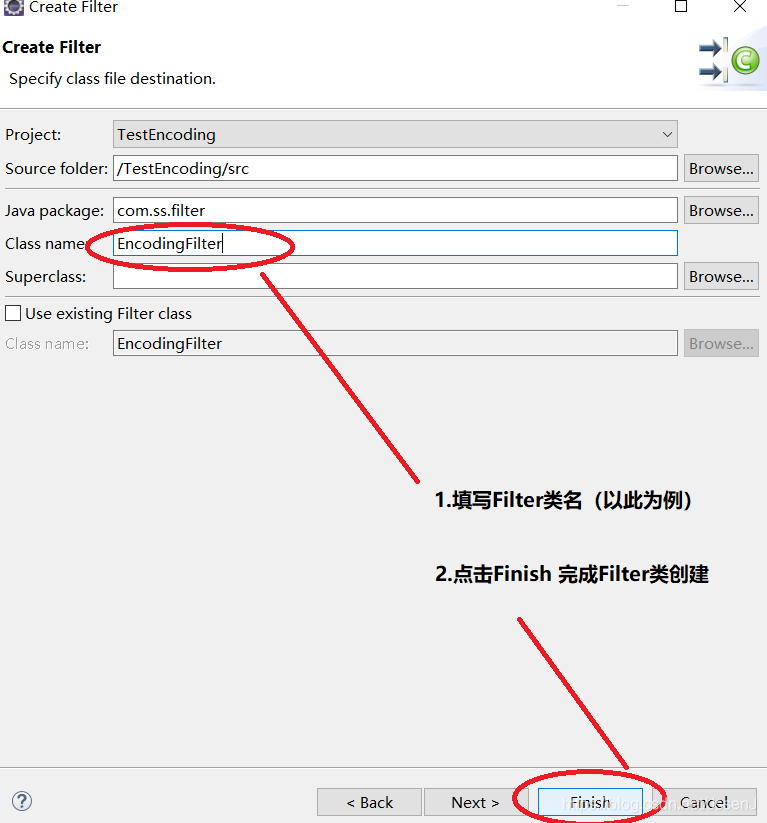
Task: Open help with the question mark icon
Action: tap(22, 801)
